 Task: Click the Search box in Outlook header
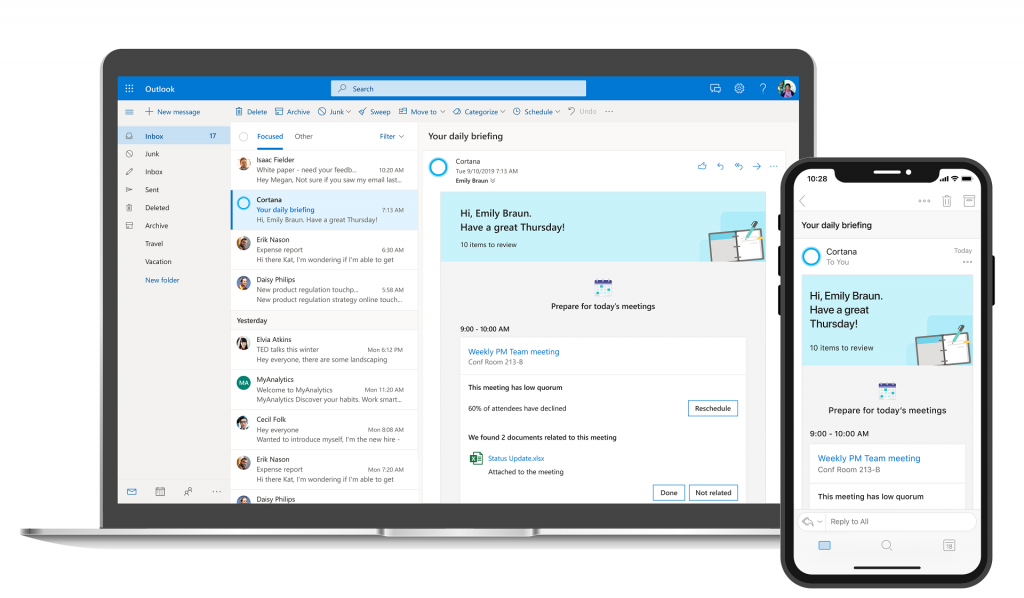click(x=458, y=89)
